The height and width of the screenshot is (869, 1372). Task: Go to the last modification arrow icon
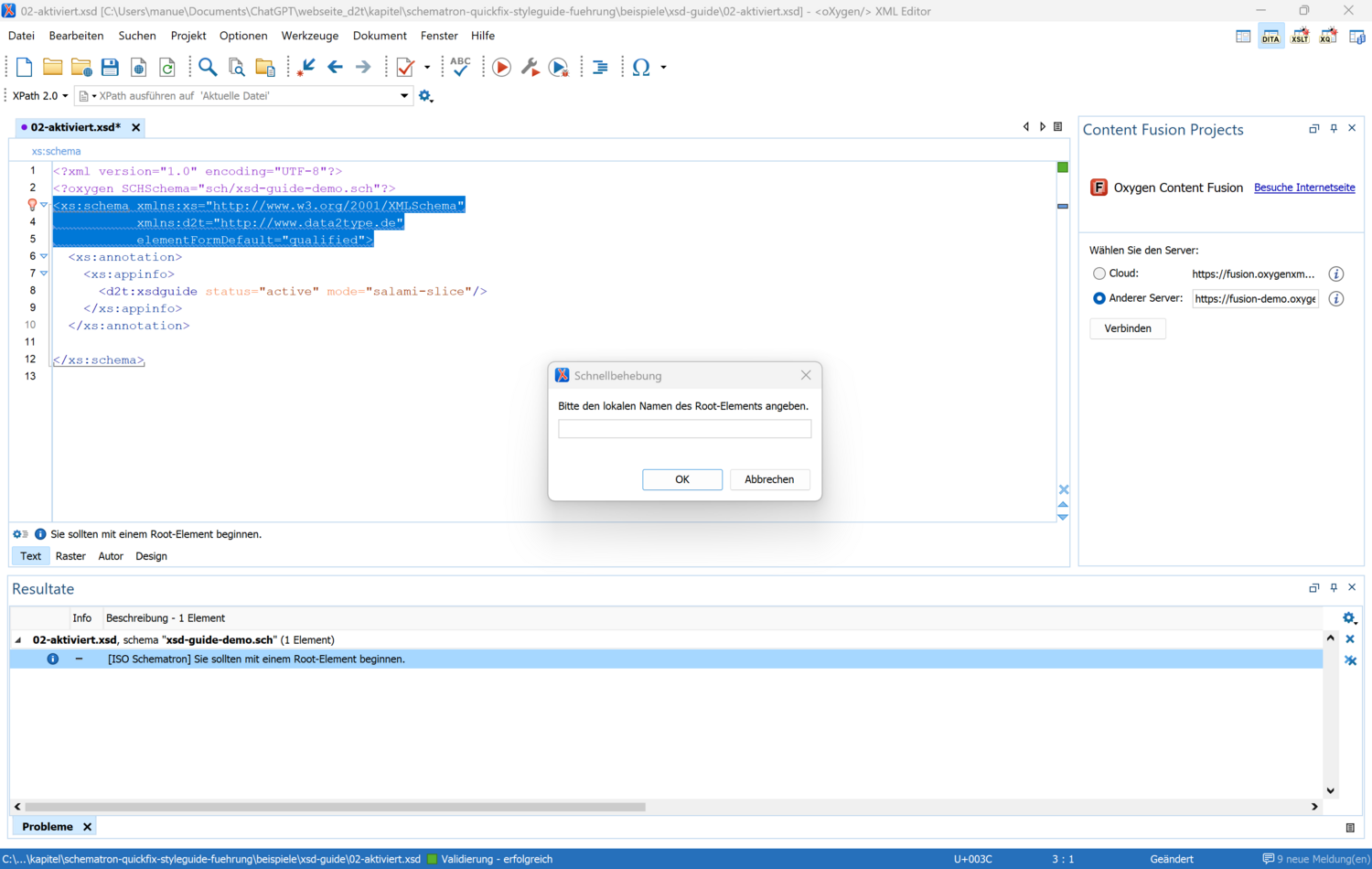click(306, 67)
